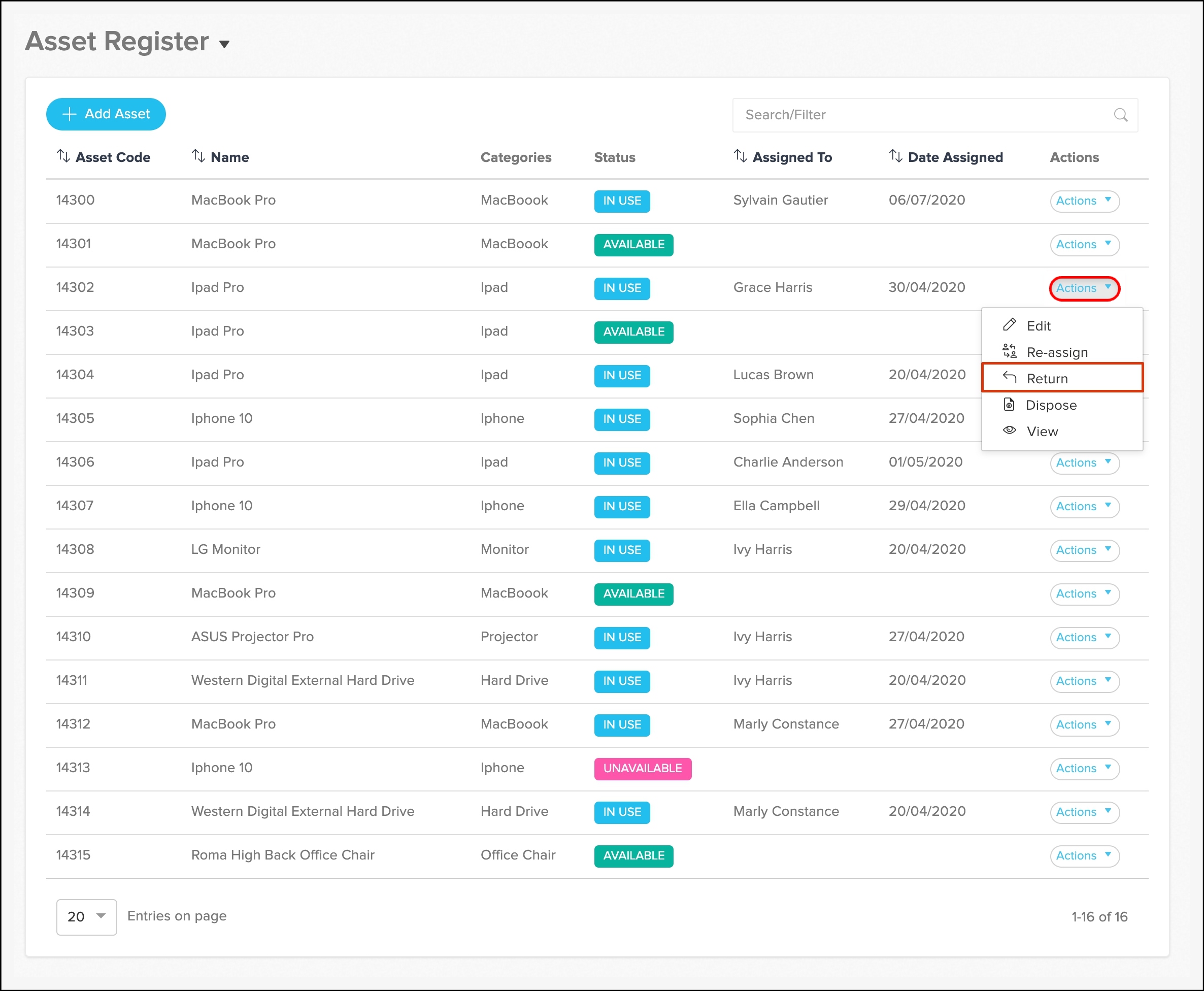Sort by Assigned To arrows icon
Screen dimensions: 1204x991
740,156
